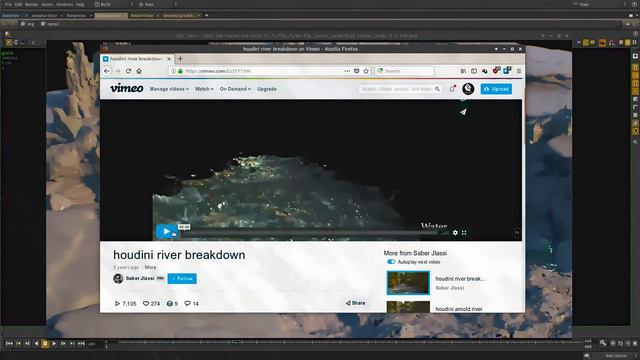Go to Firefox home page icon
This screenshot has width=640, height=360.
point(139,71)
